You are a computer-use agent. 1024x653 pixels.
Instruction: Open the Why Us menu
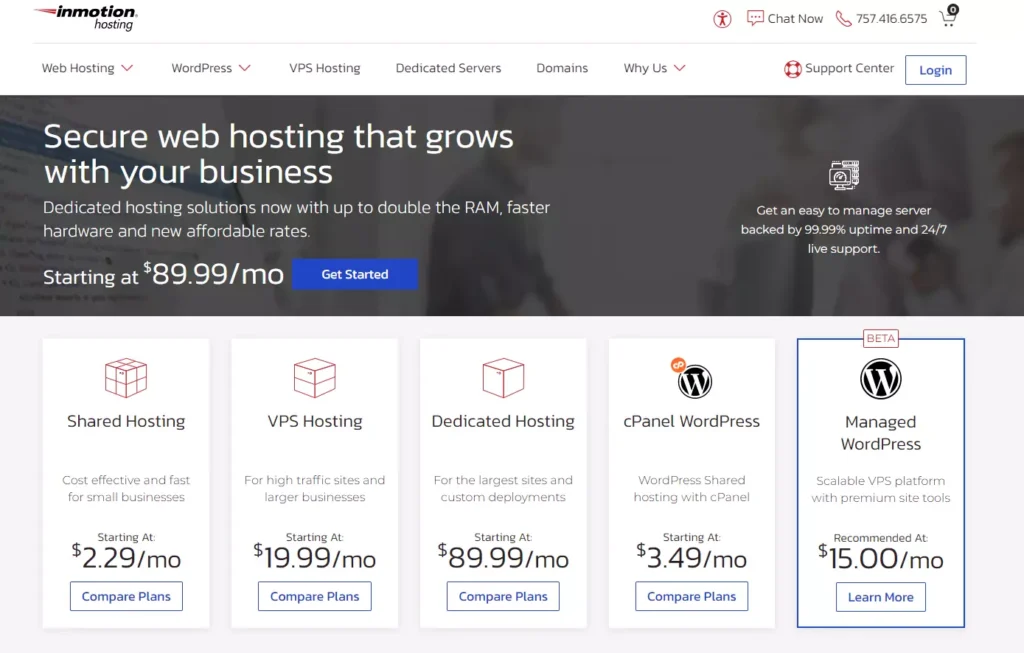pyautogui.click(x=654, y=68)
